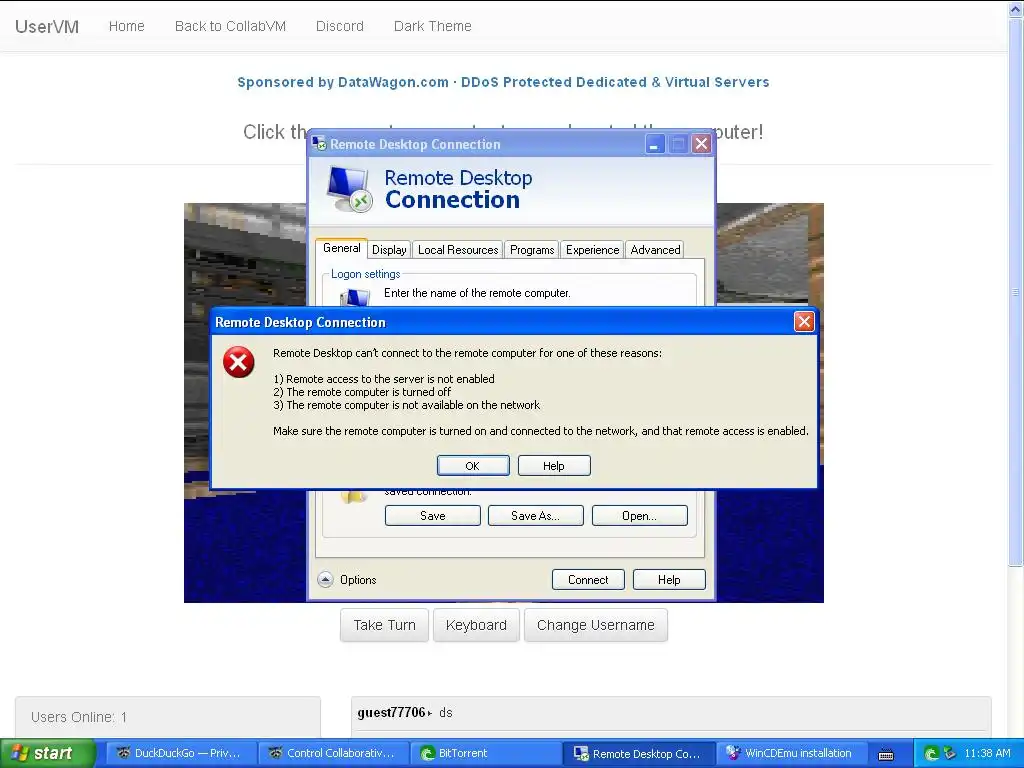Click the Save As... button
This screenshot has width=1024, height=768.
tap(535, 515)
